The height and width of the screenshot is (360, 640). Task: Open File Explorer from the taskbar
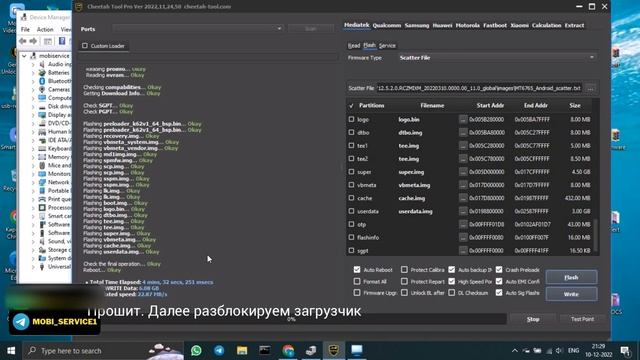point(242,350)
